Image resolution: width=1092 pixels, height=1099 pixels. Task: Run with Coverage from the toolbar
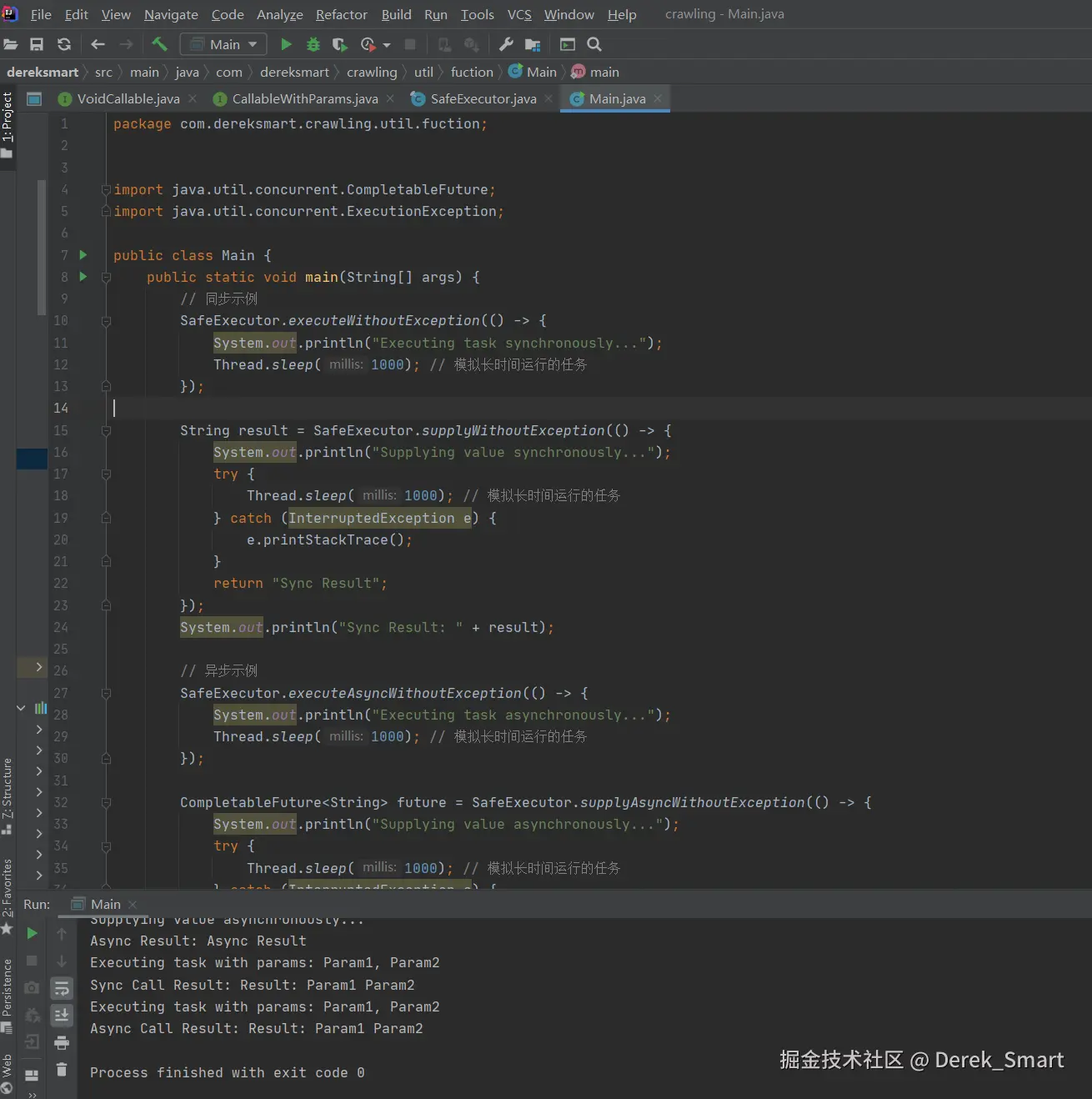click(x=339, y=44)
